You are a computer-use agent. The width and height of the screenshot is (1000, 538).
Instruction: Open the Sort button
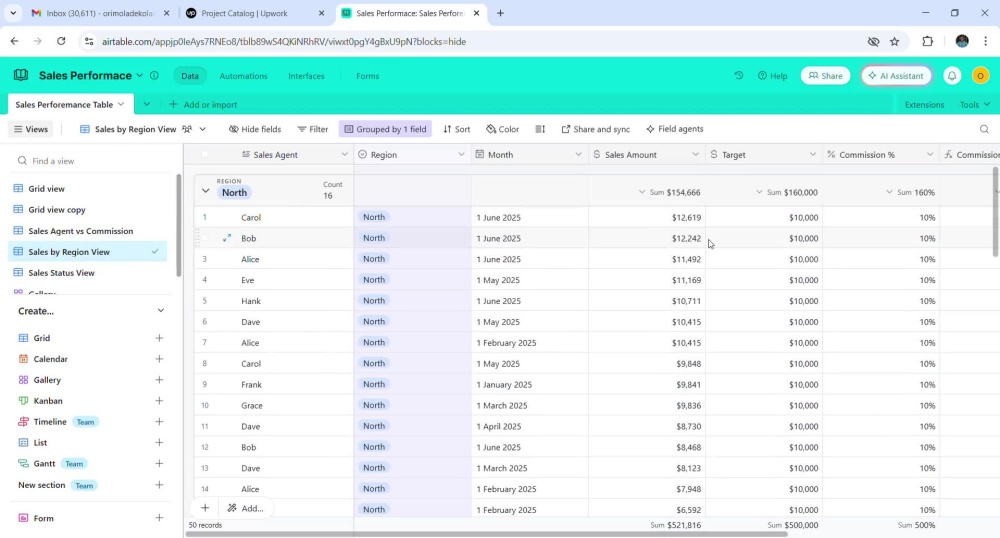(x=457, y=129)
